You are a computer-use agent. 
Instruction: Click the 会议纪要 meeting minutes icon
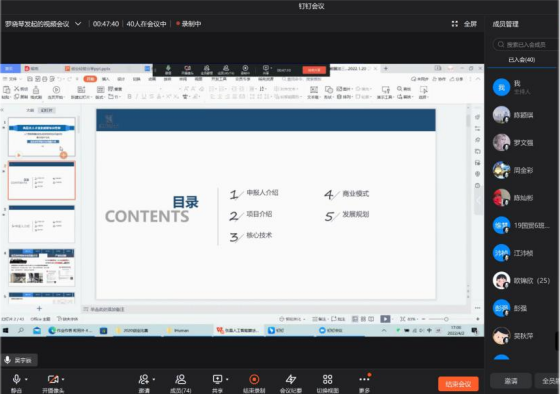pyautogui.click(x=291, y=379)
